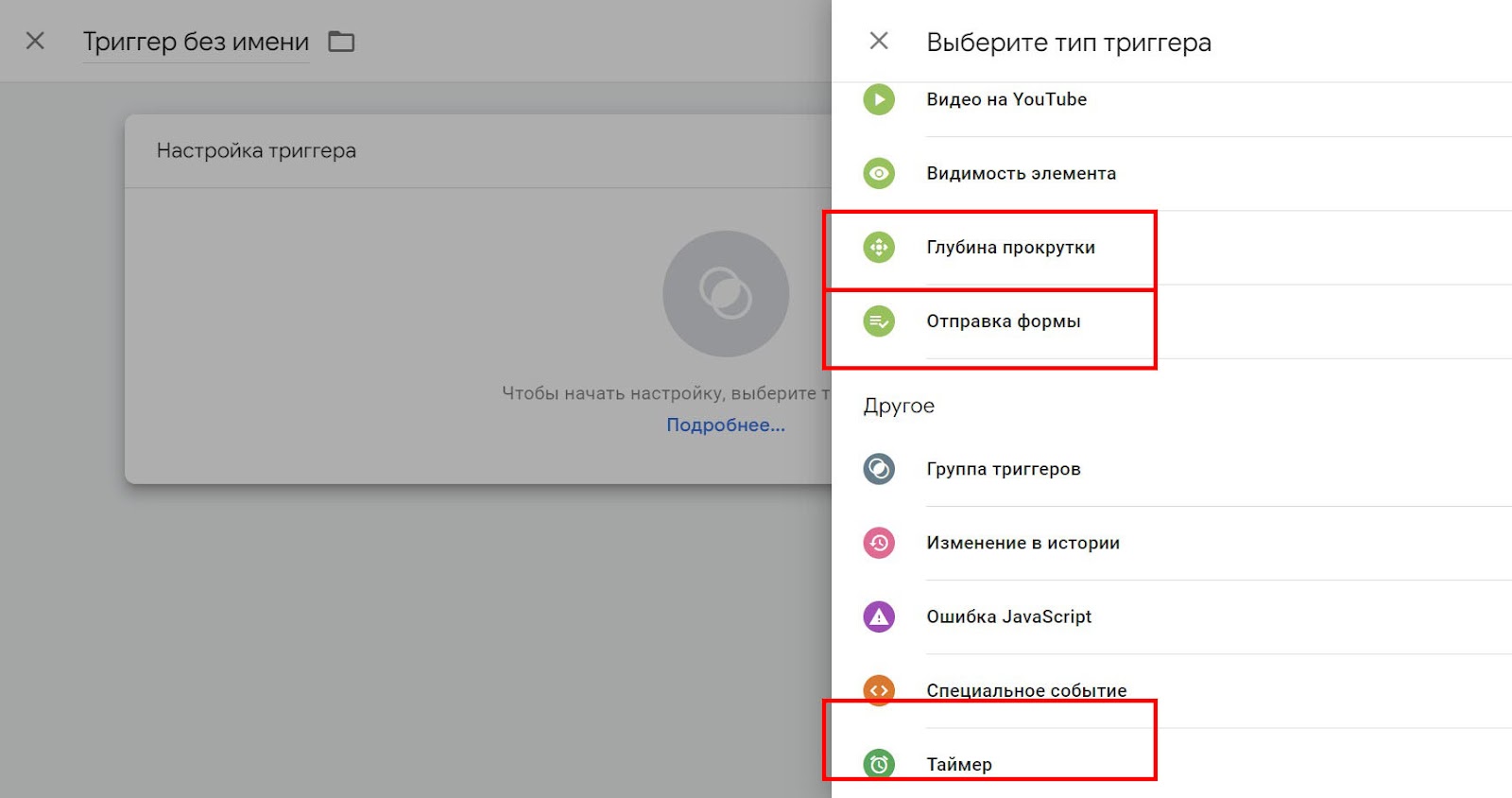Click the 'Выберите тип триггера' panel title

(1069, 42)
